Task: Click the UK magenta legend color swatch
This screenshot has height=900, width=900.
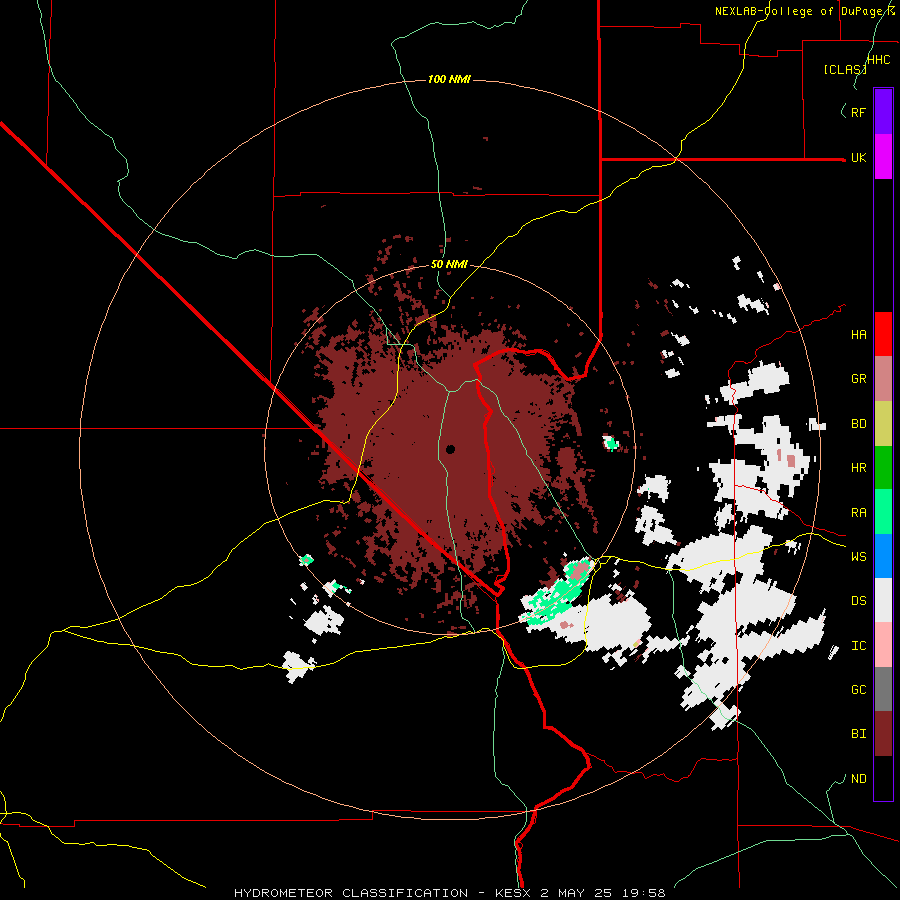Action: (883, 157)
